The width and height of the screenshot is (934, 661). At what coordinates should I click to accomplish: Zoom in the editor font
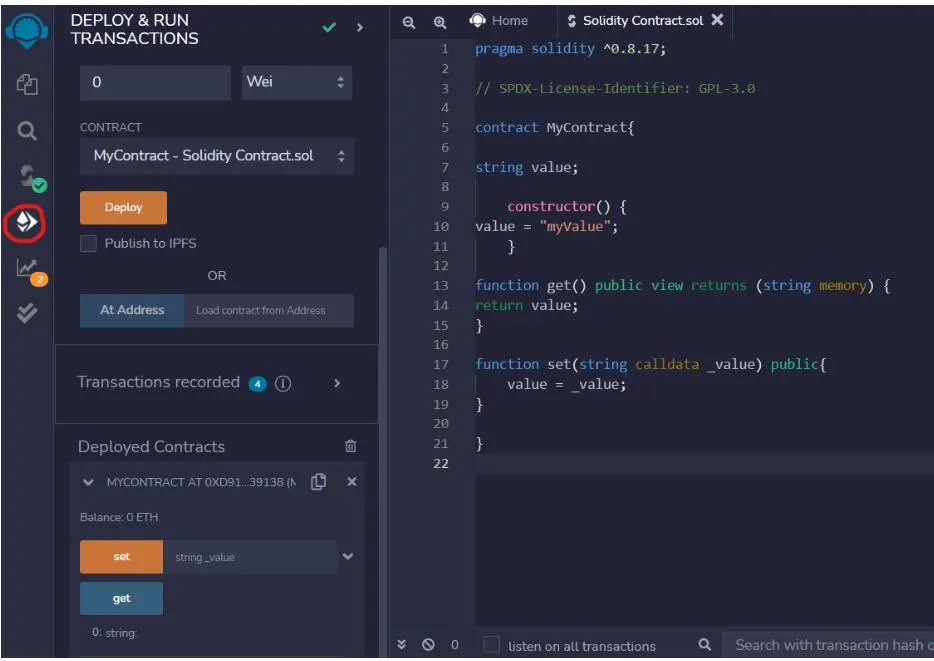[440, 23]
